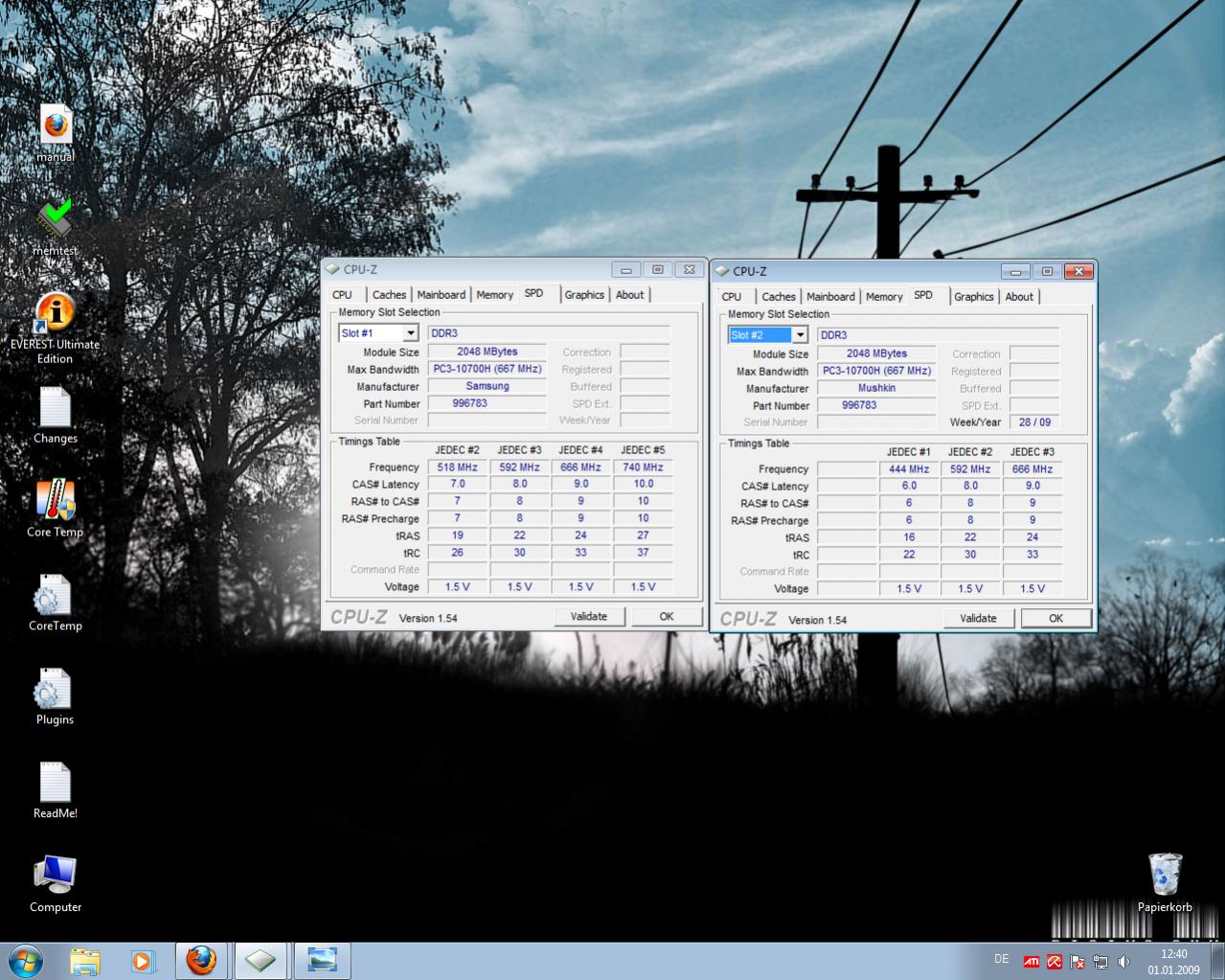The height and width of the screenshot is (980, 1225).
Task: Open About tab in left CPU-Z window
Action: point(629,295)
